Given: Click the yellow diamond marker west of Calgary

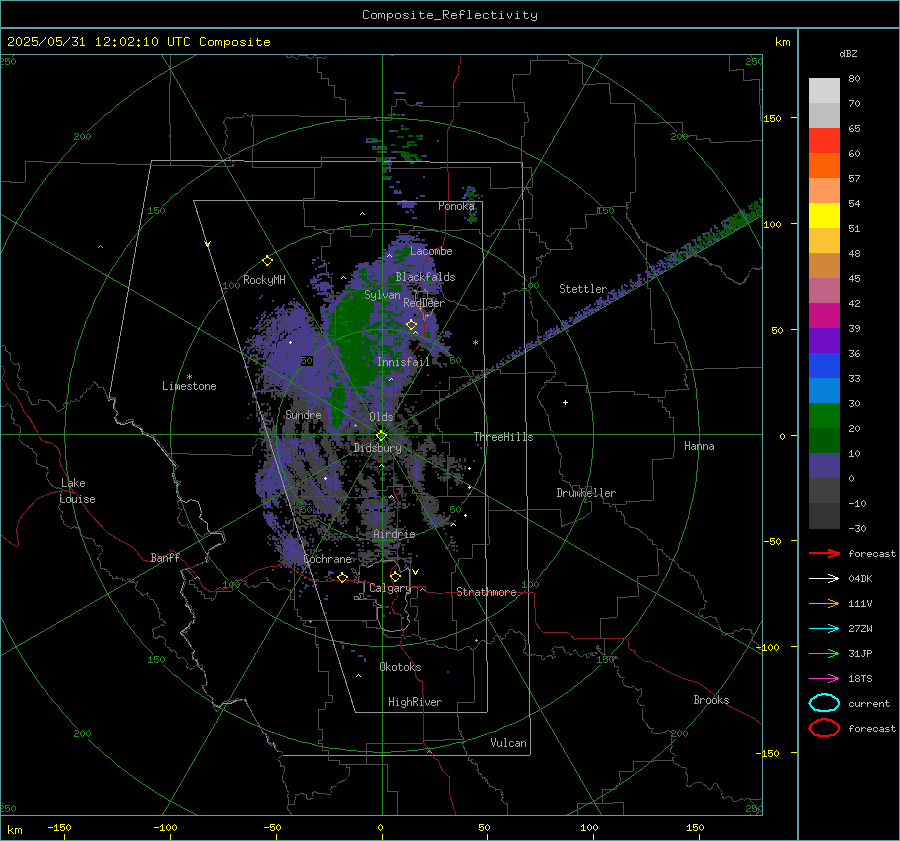Looking at the screenshot, I should [x=342, y=577].
